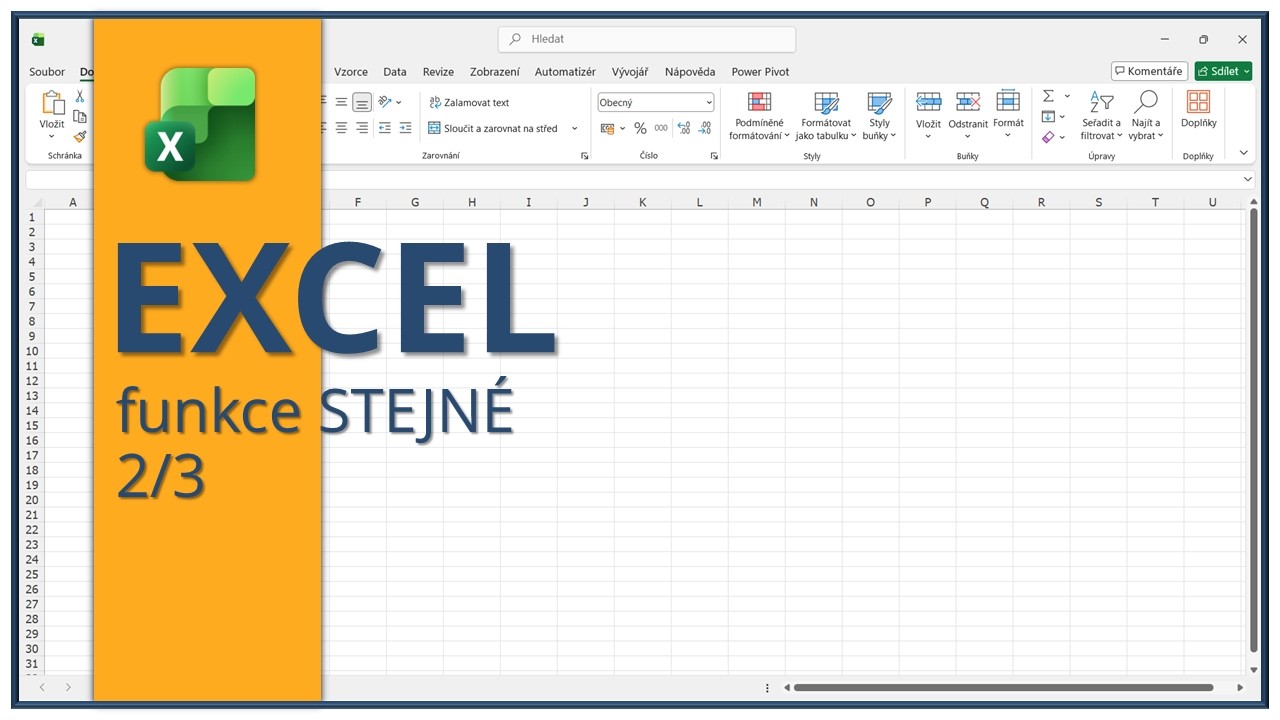This screenshot has height=720, width=1280.
Task: Click Formátovat jako tabulku
Action: pos(826,116)
